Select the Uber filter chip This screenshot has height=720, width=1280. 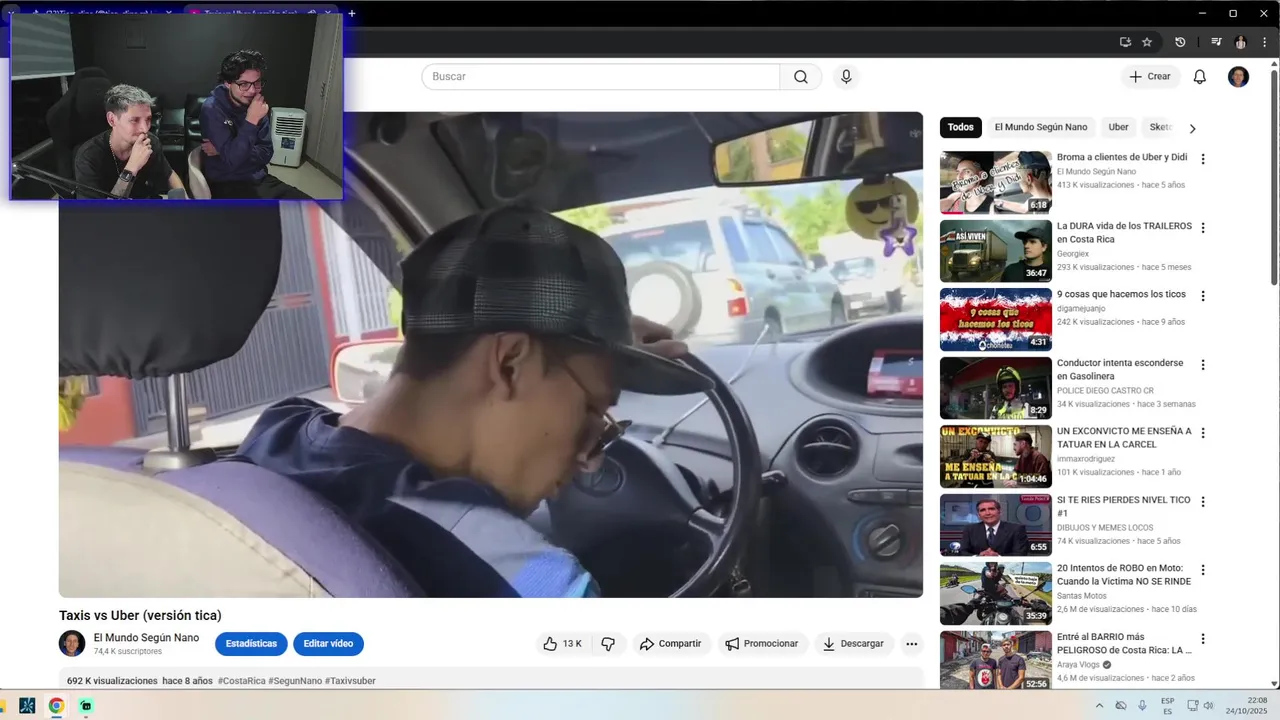tap(1118, 127)
